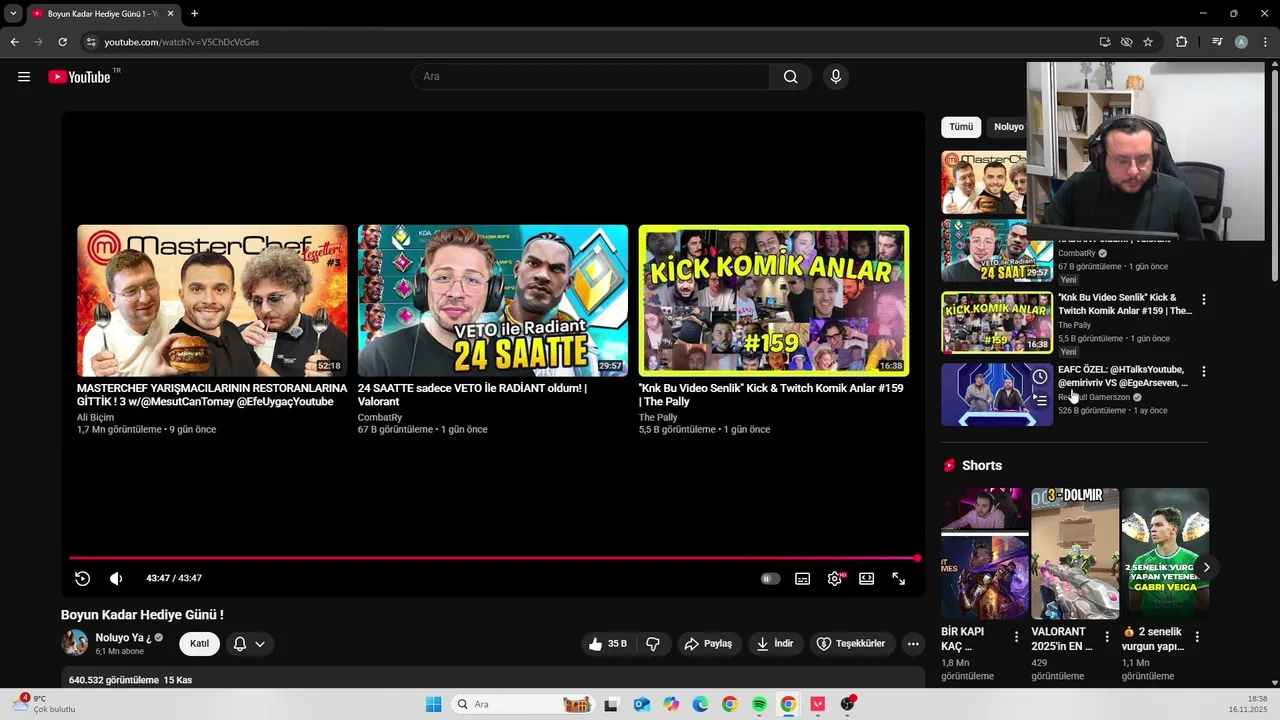Open a new browser tab
1280x720 pixels.
[x=194, y=14]
